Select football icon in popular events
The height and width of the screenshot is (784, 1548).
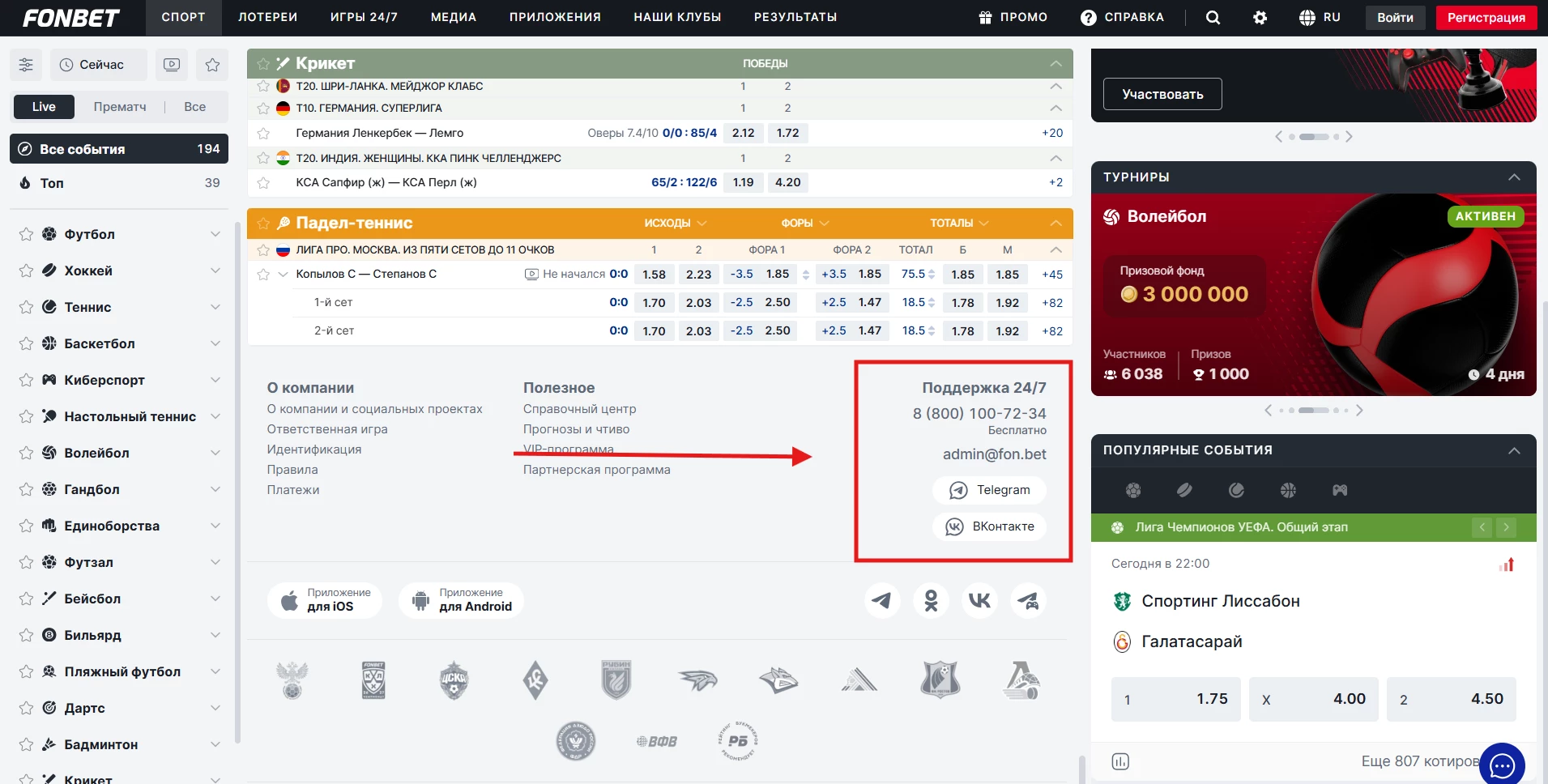(1133, 490)
